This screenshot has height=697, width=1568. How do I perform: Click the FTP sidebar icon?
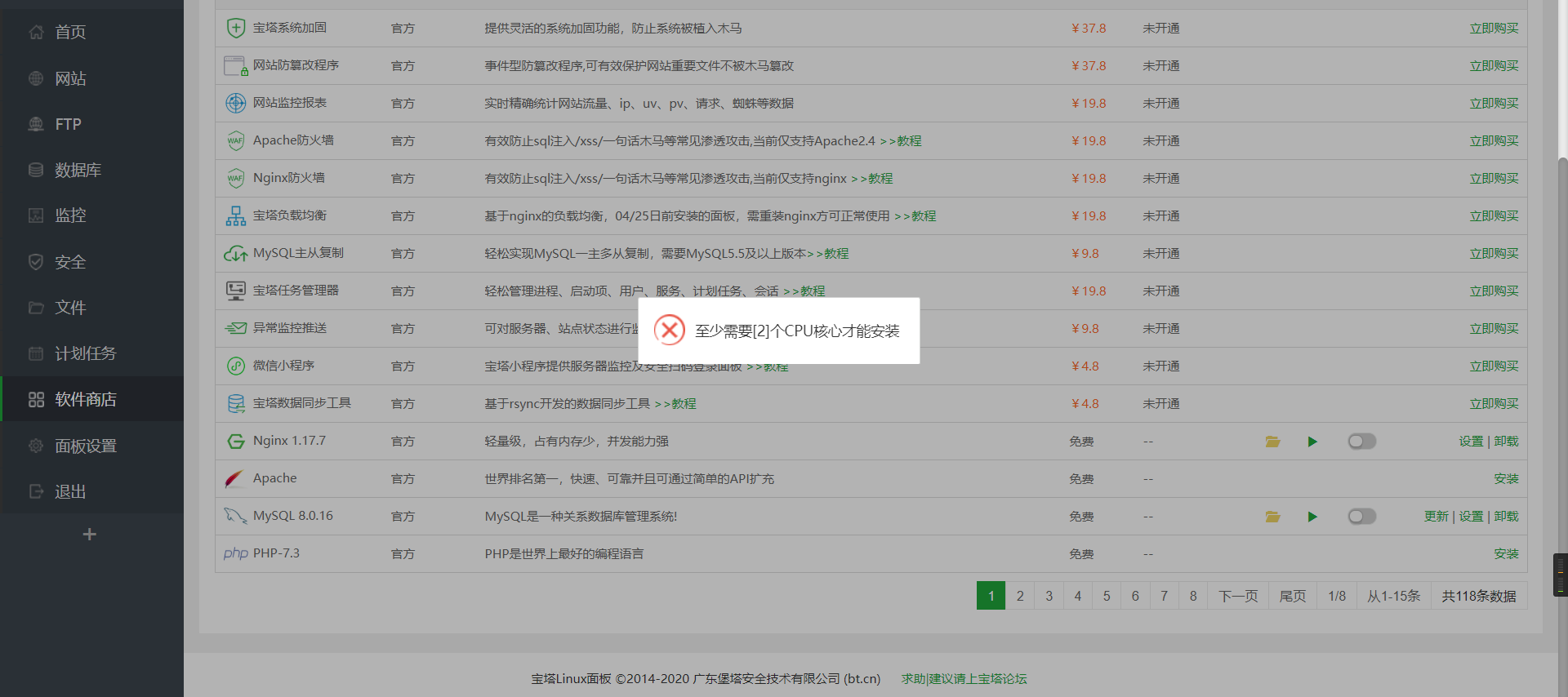click(36, 124)
